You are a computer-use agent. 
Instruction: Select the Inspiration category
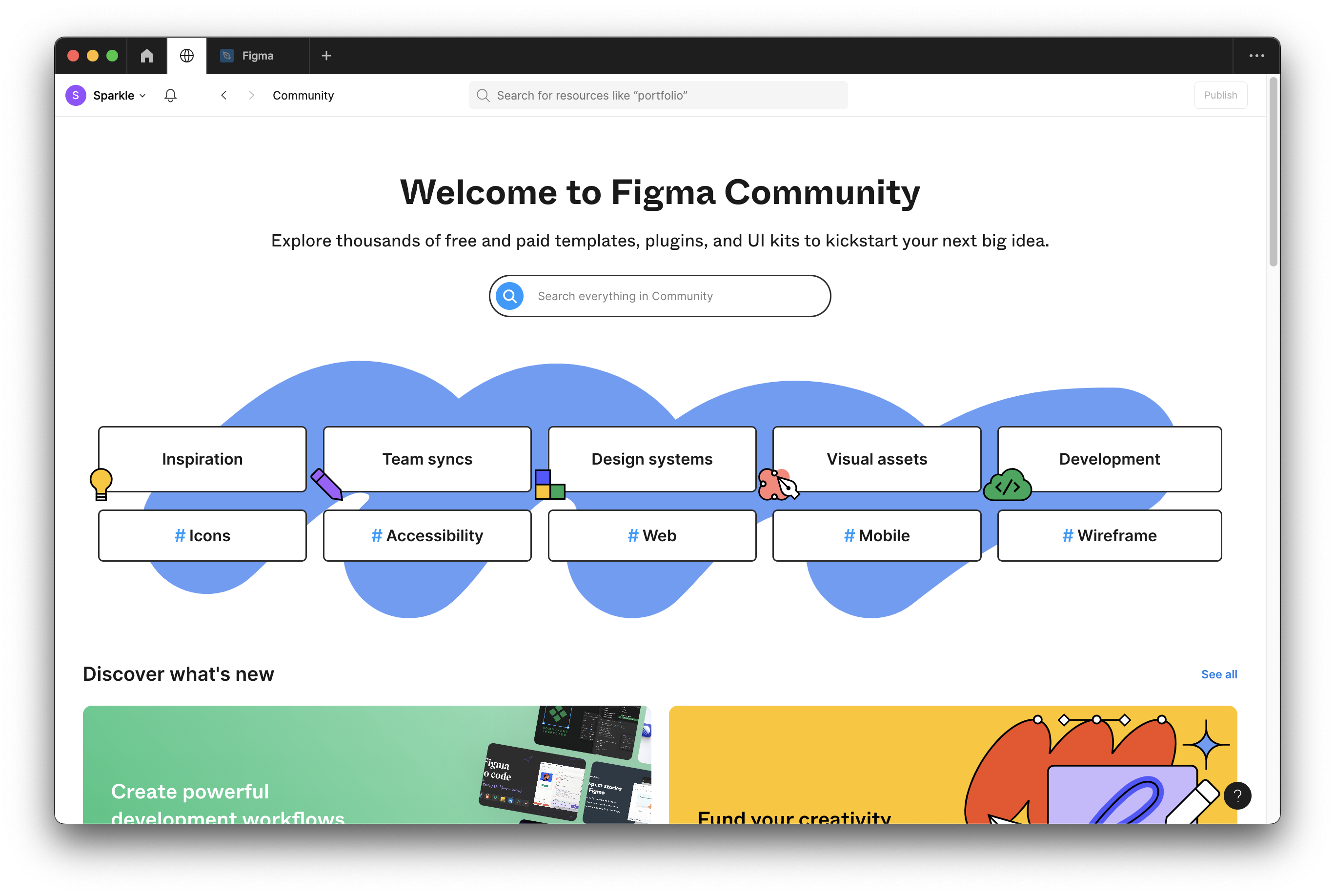[x=202, y=459]
